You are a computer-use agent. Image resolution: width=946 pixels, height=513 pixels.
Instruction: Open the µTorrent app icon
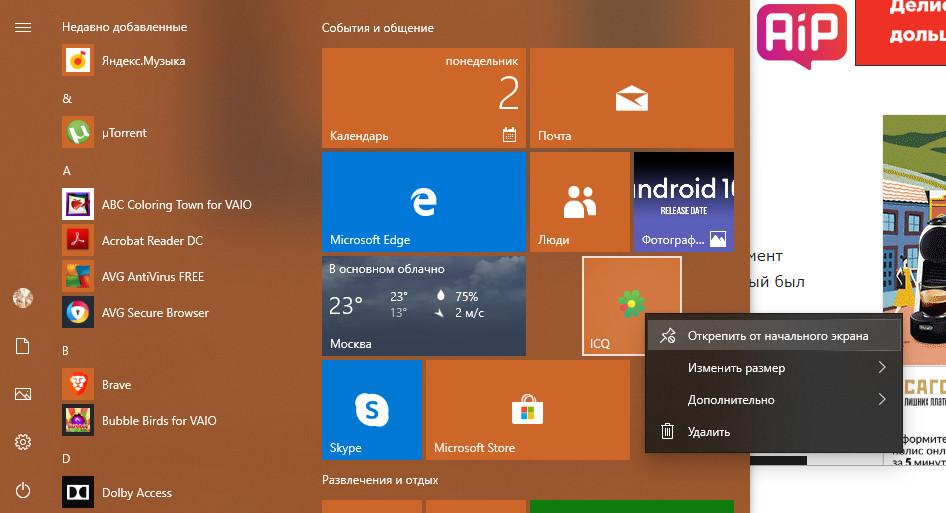[78, 132]
